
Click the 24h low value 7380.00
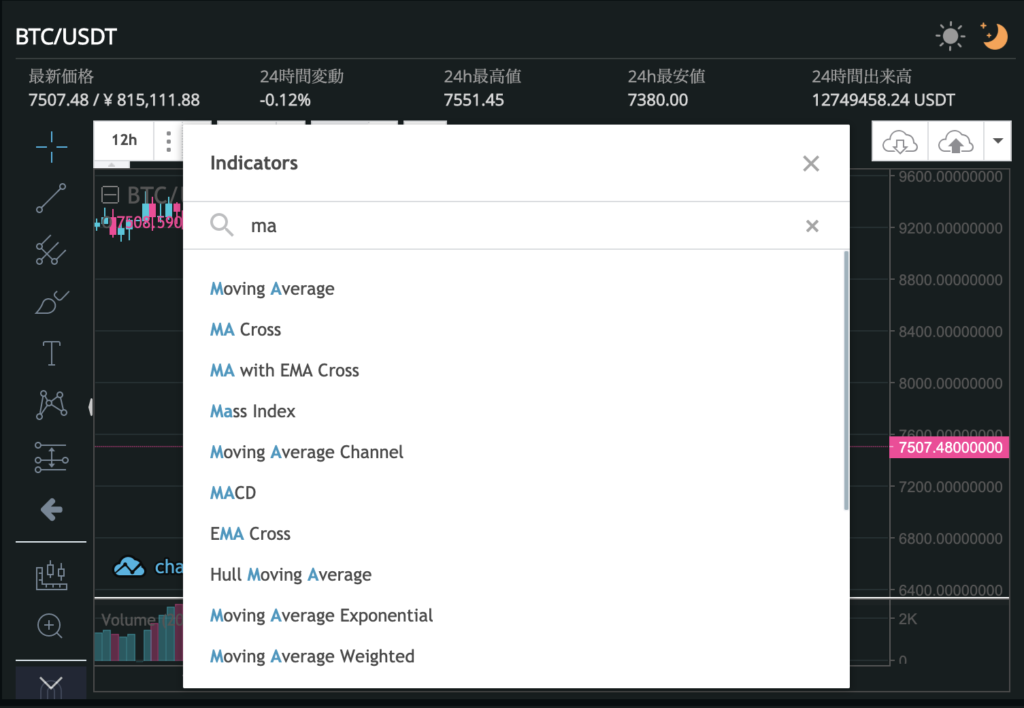658,100
